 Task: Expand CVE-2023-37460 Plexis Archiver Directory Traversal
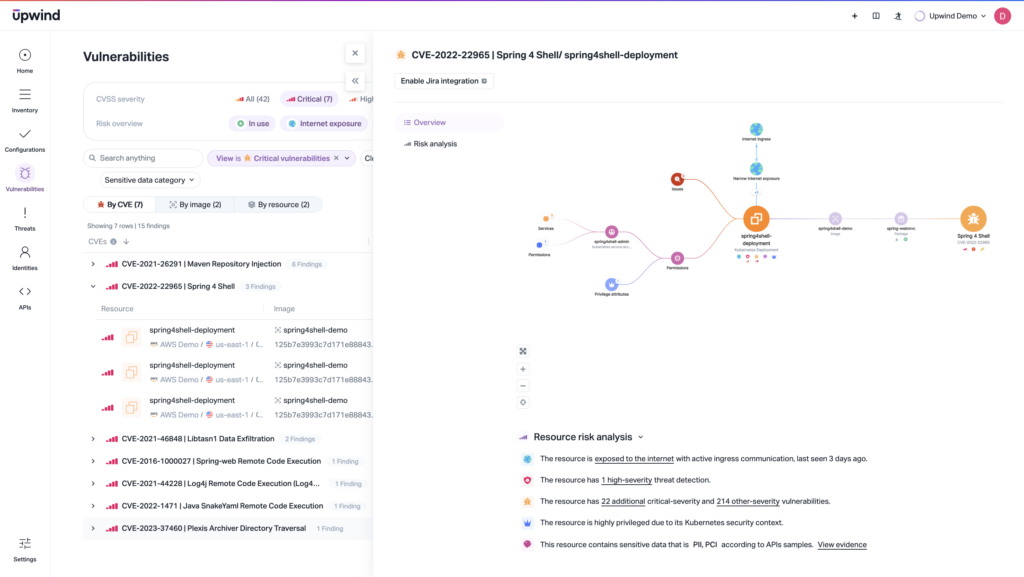tap(93, 529)
